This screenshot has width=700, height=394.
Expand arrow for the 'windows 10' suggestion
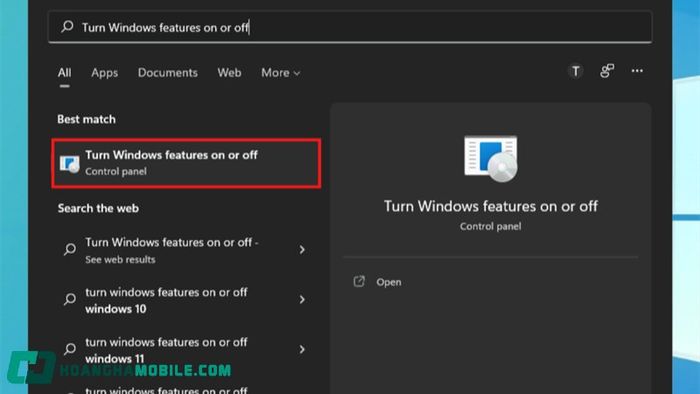point(302,299)
